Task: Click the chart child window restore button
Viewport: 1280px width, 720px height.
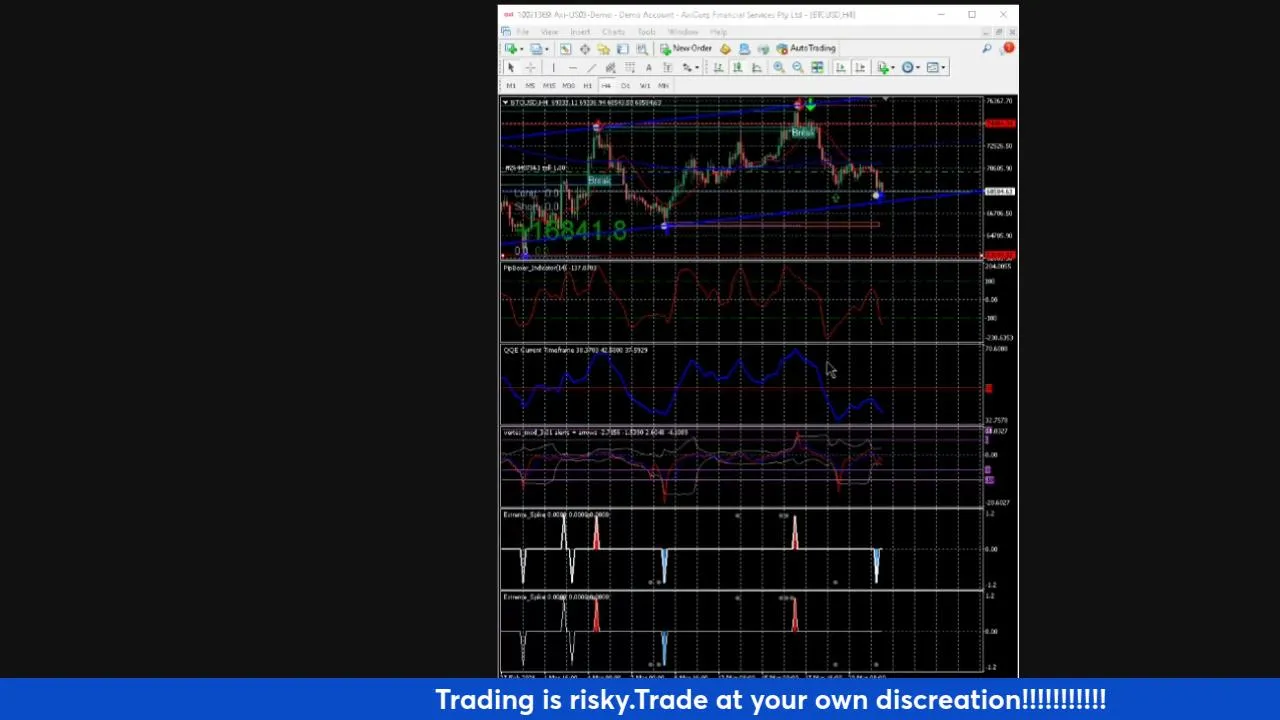Action: (998, 32)
